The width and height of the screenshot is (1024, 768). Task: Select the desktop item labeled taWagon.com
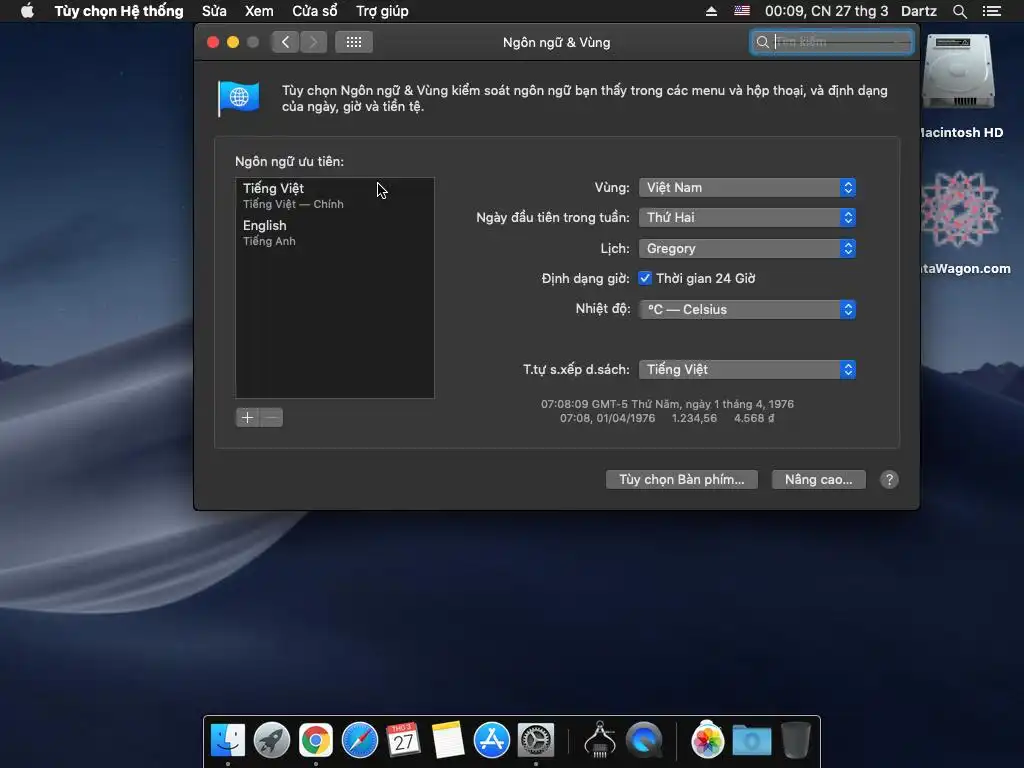(x=961, y=223)
